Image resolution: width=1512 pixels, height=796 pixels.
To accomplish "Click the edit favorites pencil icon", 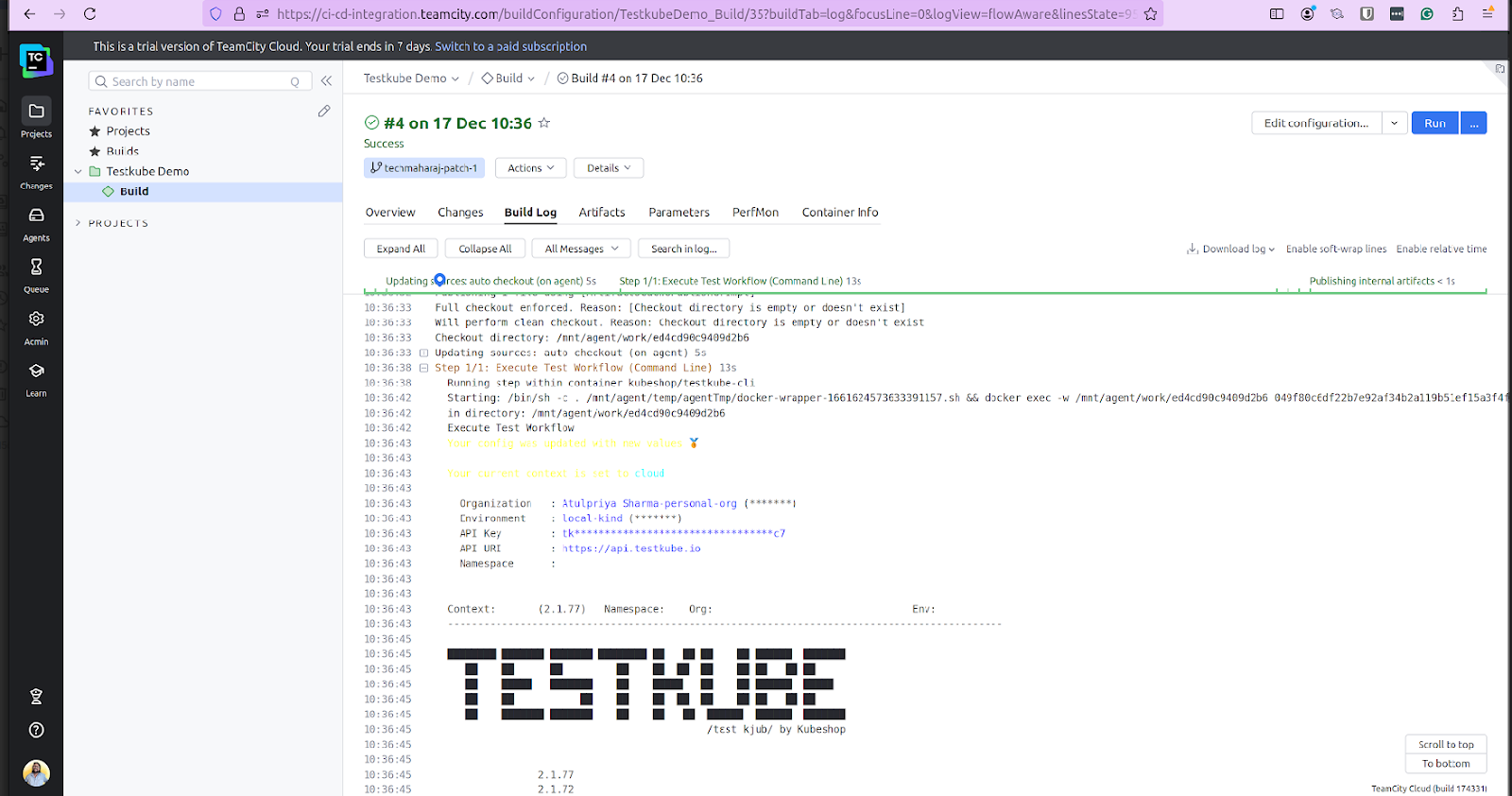I will pyautogui.click(x=324, y=112).
